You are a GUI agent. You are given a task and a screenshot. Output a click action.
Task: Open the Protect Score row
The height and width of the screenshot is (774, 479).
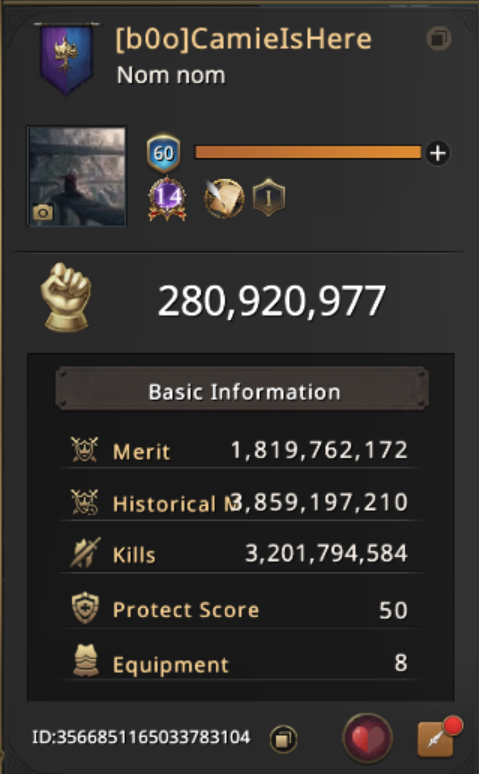[x=240, y=610]
